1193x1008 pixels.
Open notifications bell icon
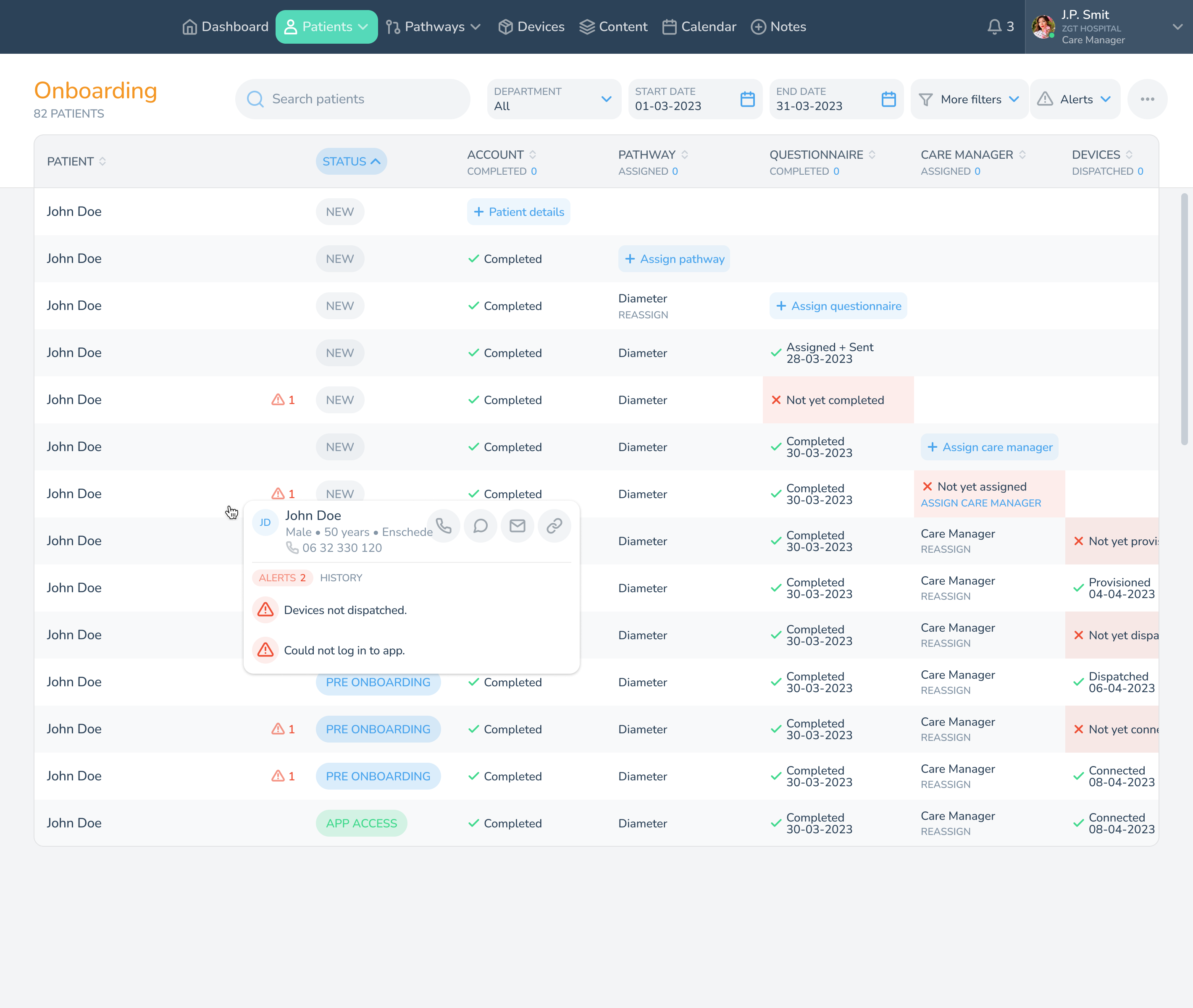[x=994, y=27]
